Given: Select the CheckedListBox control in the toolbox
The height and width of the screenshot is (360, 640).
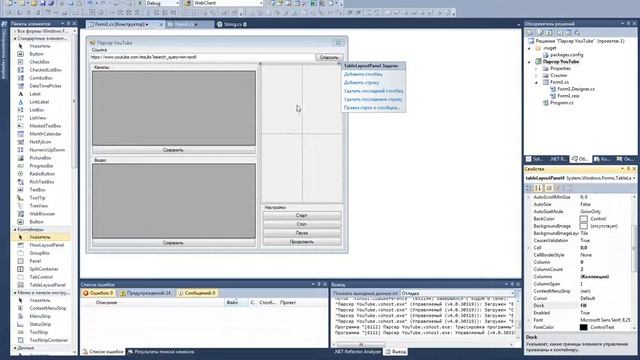Looking at the screenshot, I should 45,70.
